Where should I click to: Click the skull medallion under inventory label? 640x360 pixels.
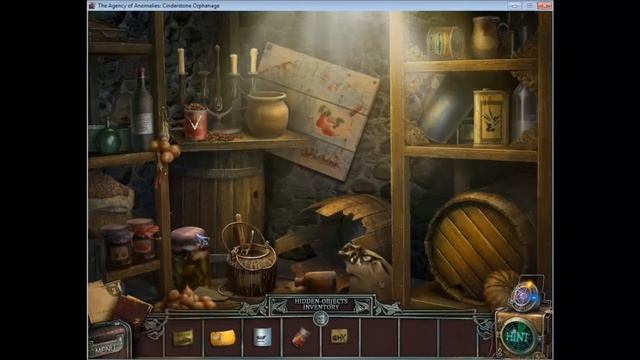click(x=321, y=318)
